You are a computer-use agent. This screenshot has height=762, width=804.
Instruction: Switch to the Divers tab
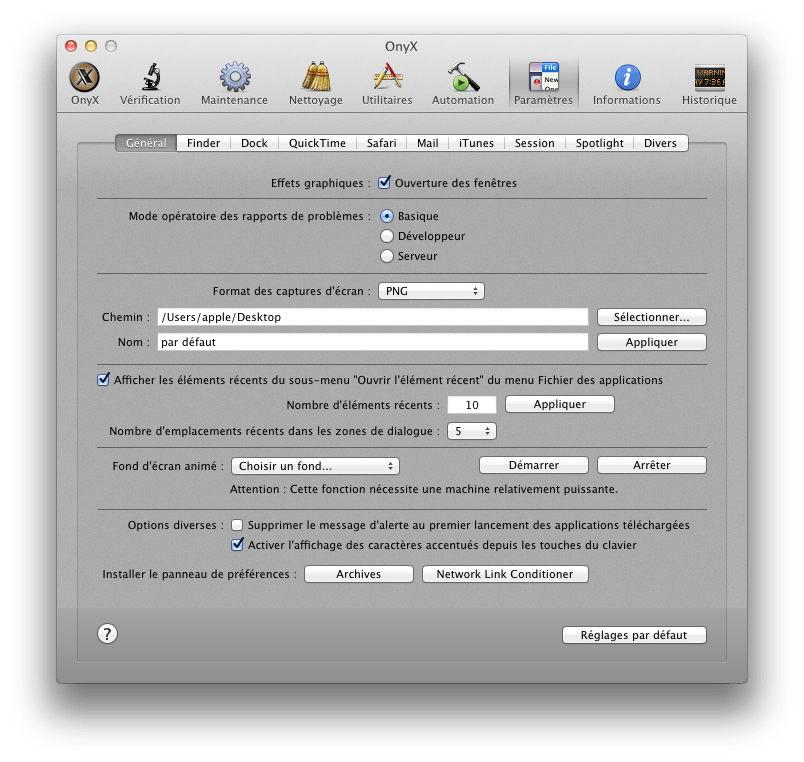[660, 143]
